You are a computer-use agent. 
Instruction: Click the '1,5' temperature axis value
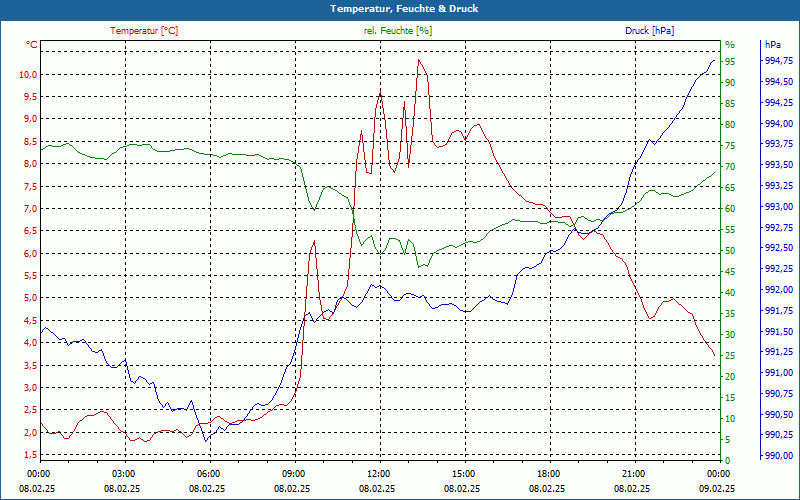pos(31,455)
